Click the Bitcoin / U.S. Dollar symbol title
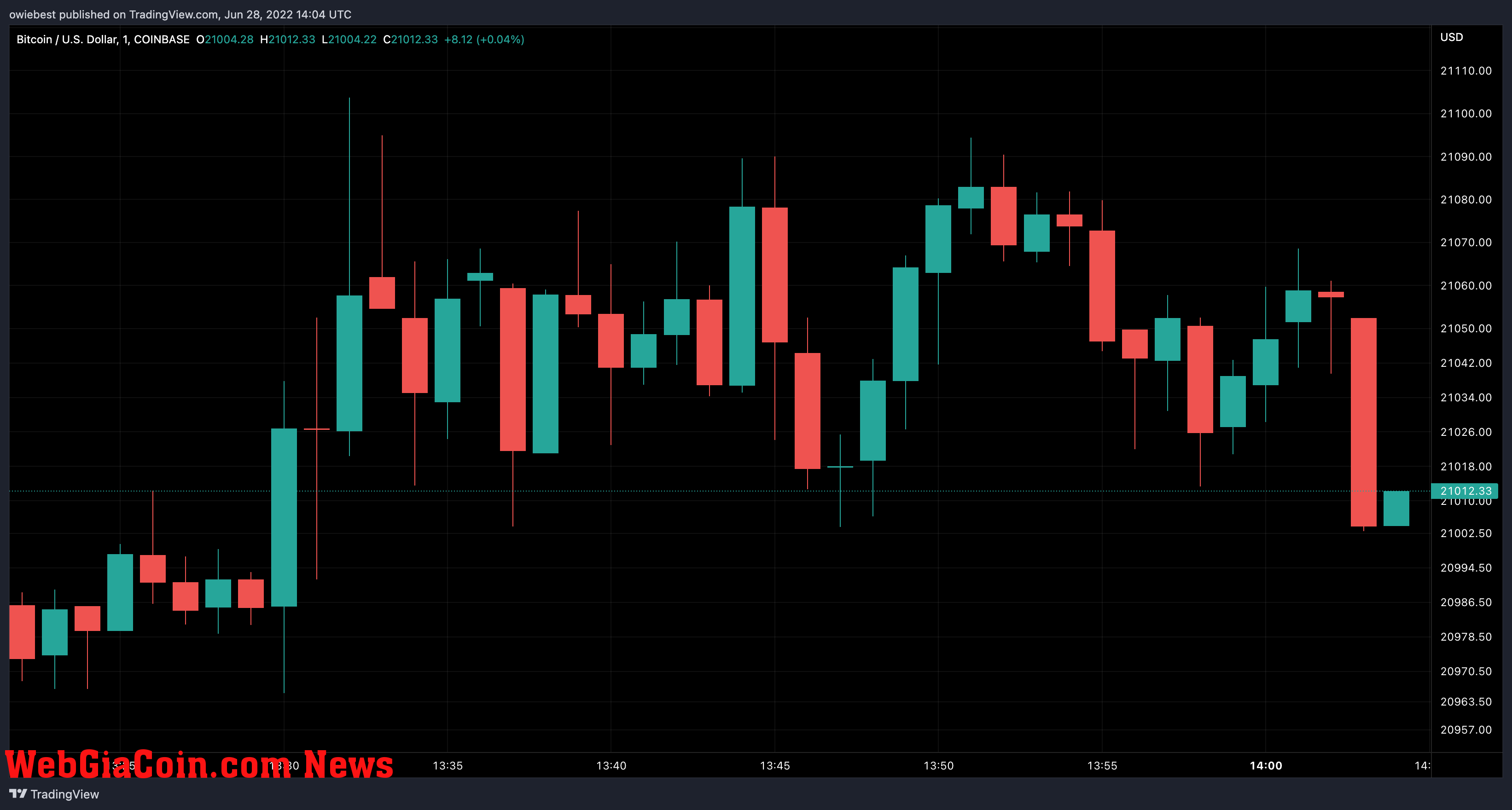This screenshot has height=810, width=1512. tap(67, 39)
